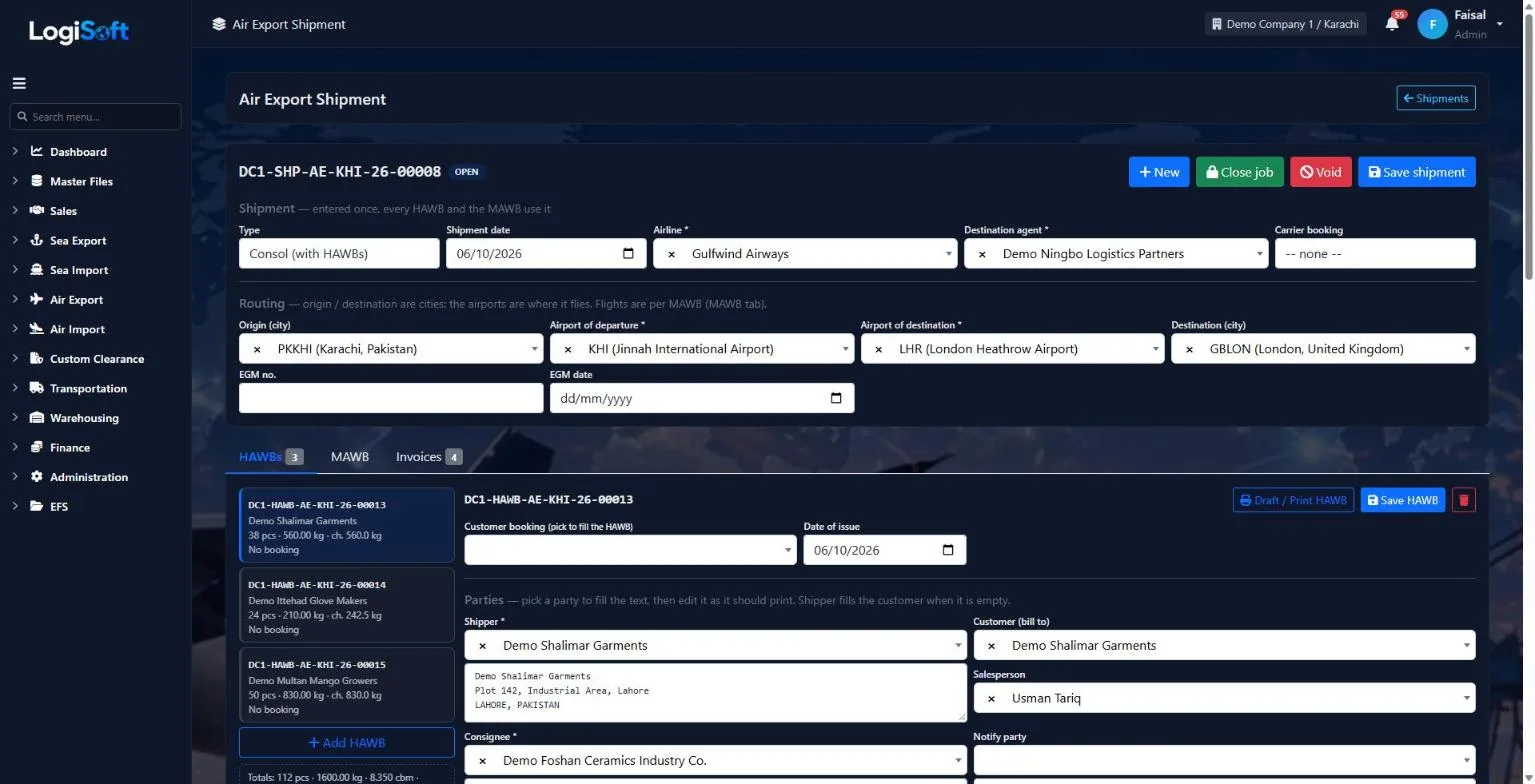Click the EGM no. input field

coord(391,398)
